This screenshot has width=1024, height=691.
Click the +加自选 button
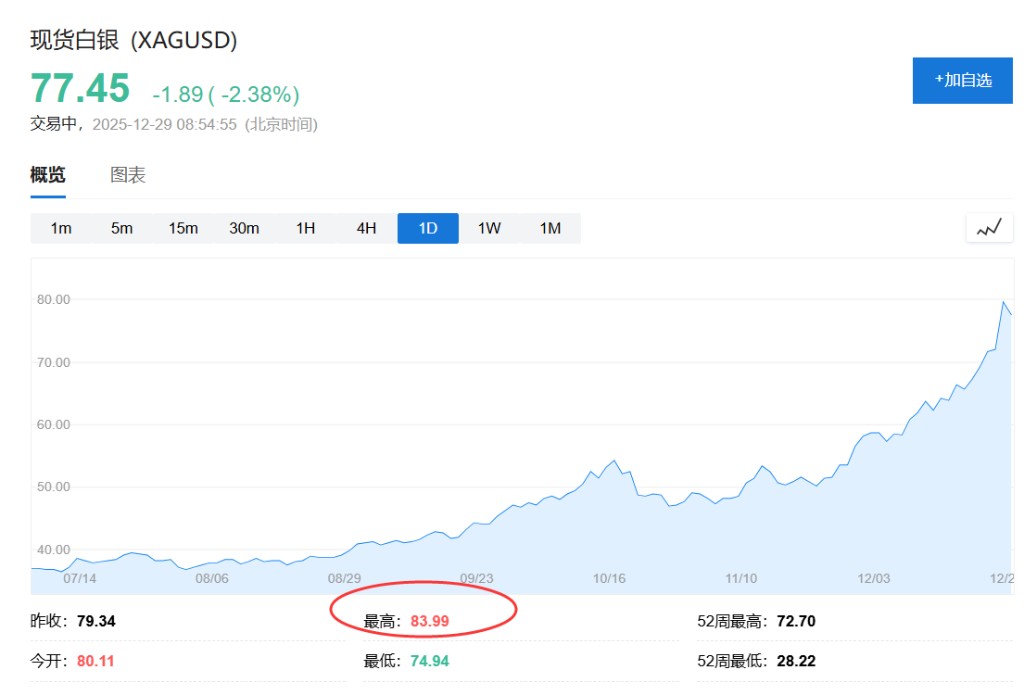coord(962,80)
